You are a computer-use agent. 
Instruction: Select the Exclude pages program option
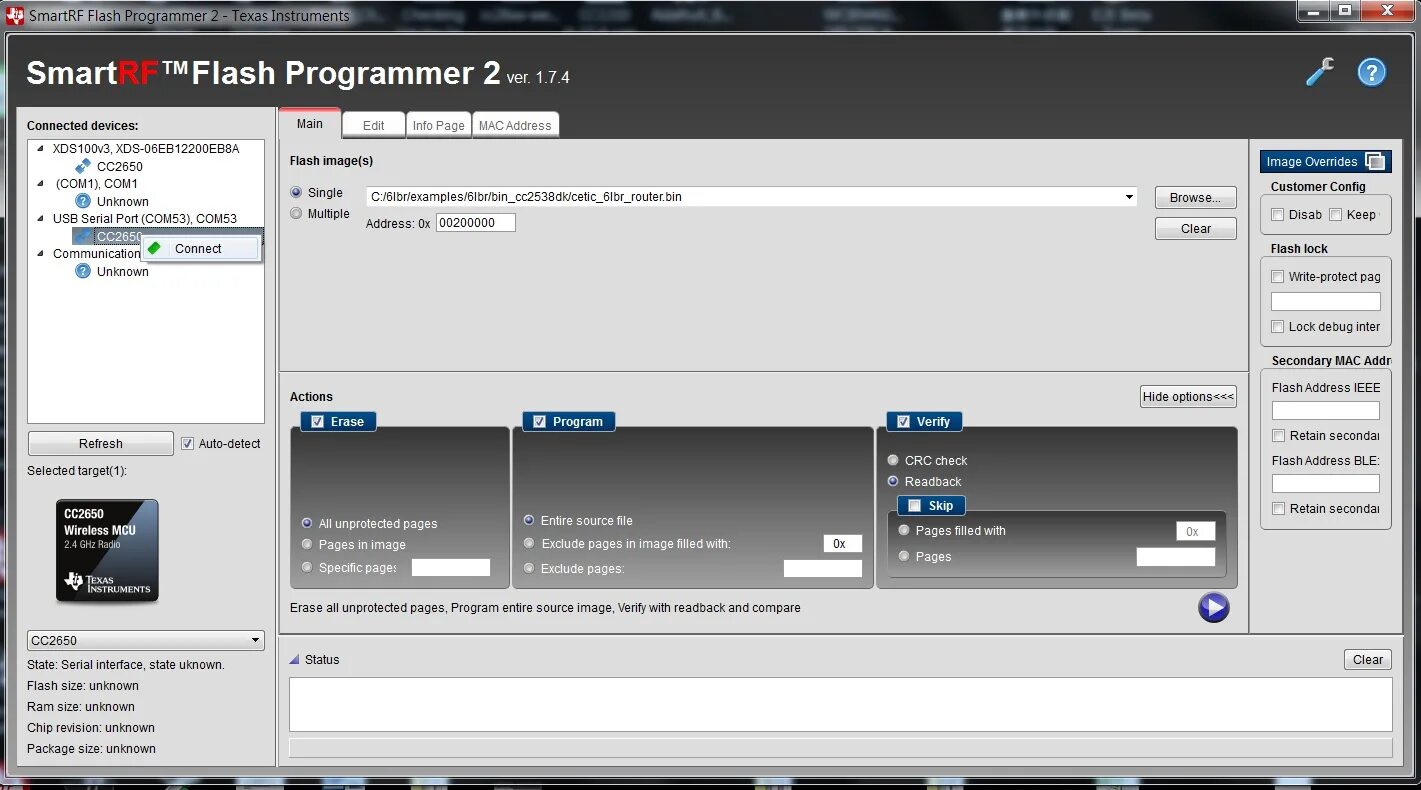tap(529, 568)
